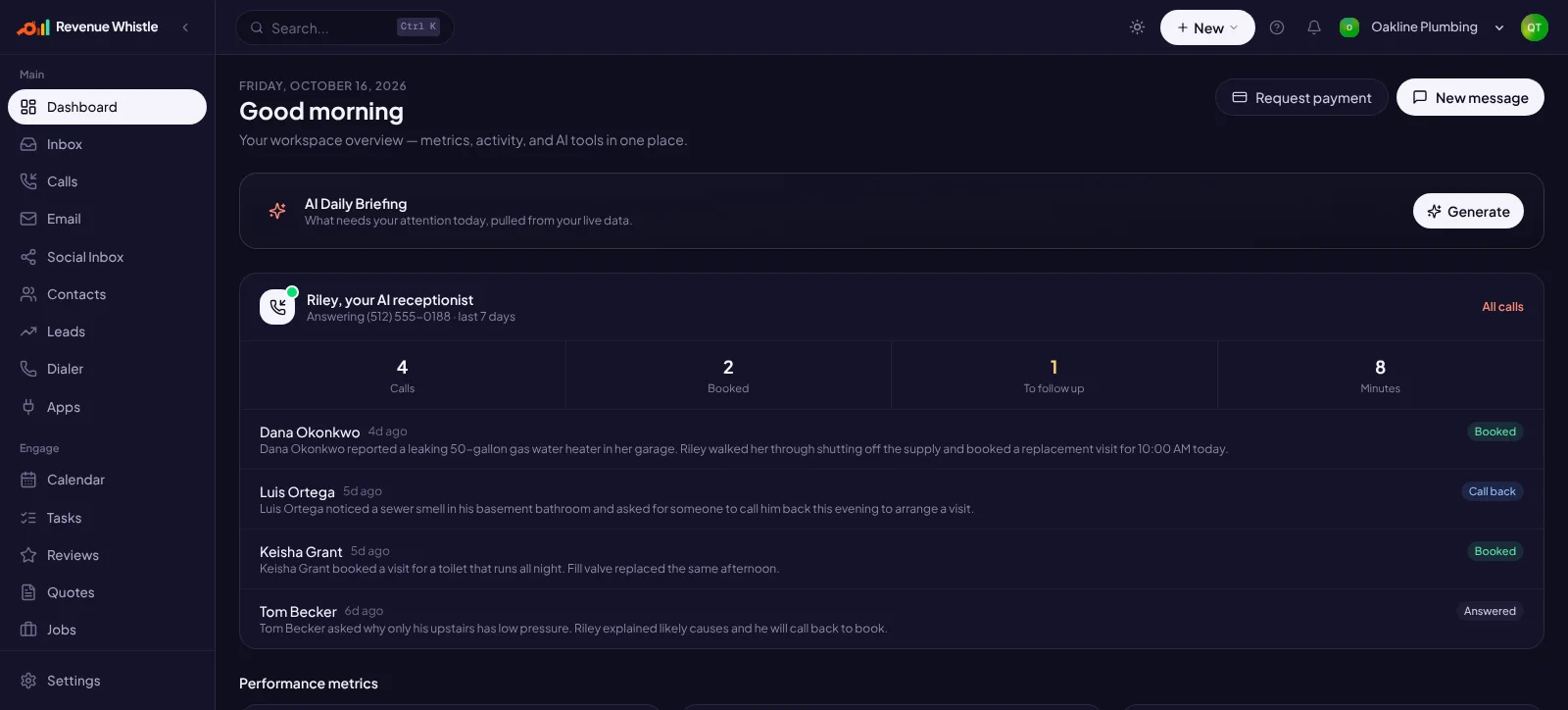Focus the Search field
This screenshot has height=710, width=1568.
coord(345,27)
